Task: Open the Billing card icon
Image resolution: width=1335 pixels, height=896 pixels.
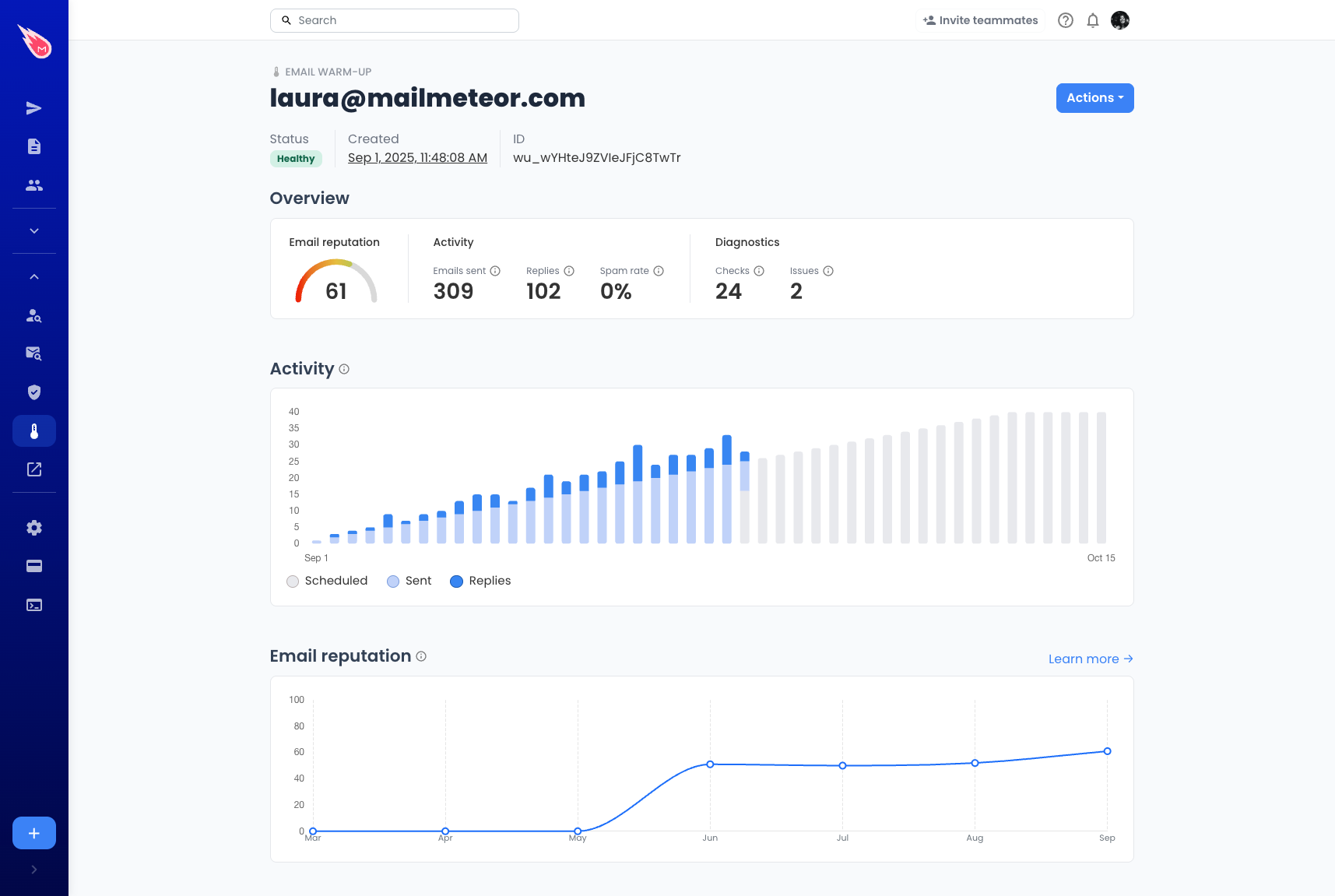Action: coord(33,566)
